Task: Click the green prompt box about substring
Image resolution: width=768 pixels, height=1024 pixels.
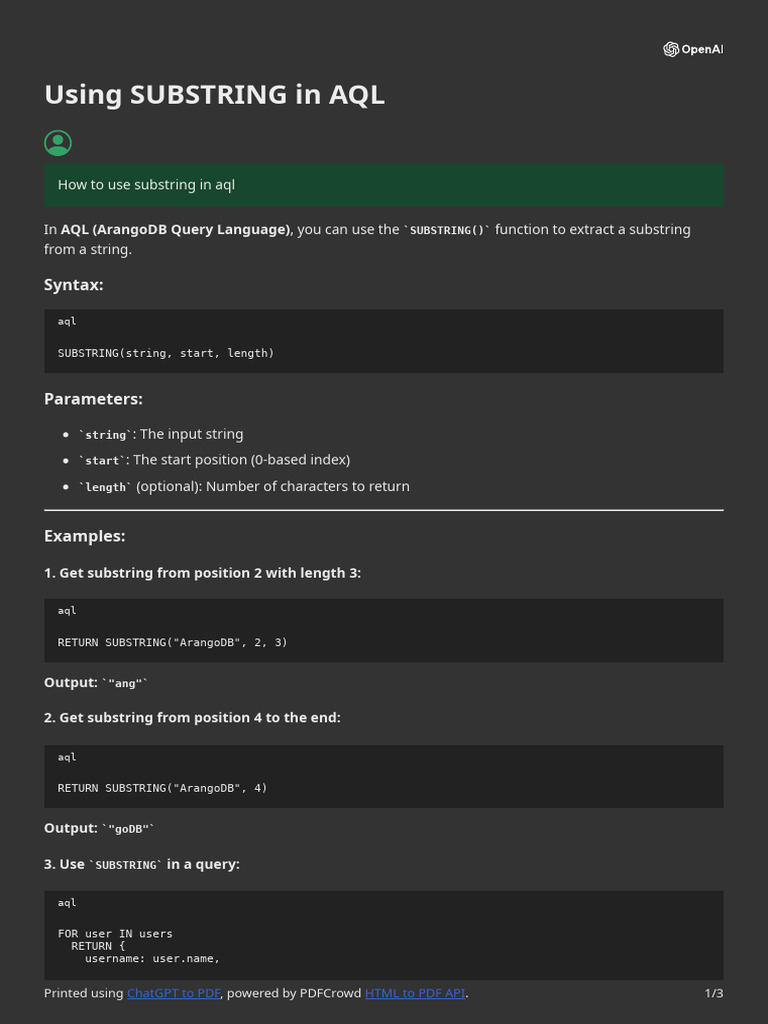Action: coord(383,185)
